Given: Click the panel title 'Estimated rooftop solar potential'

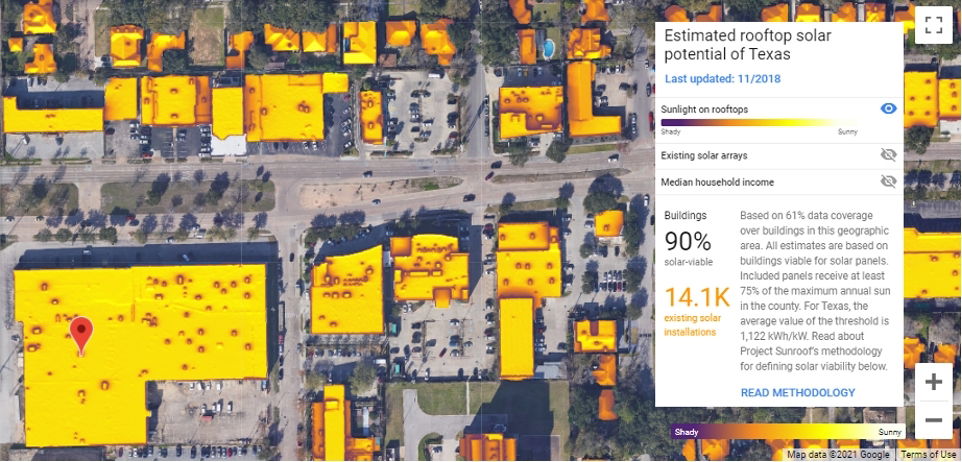Looking at the screenshot, I should 747,44.
